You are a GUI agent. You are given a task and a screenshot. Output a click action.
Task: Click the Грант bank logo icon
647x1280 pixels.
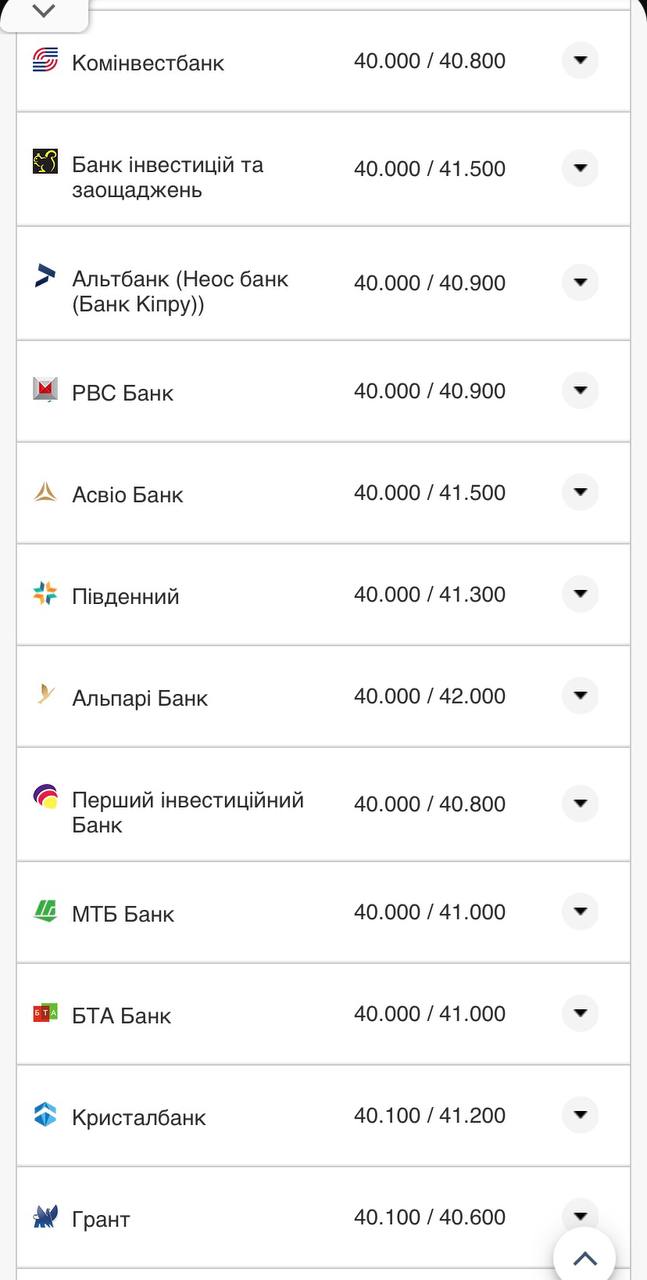[x=45, y=1217]
